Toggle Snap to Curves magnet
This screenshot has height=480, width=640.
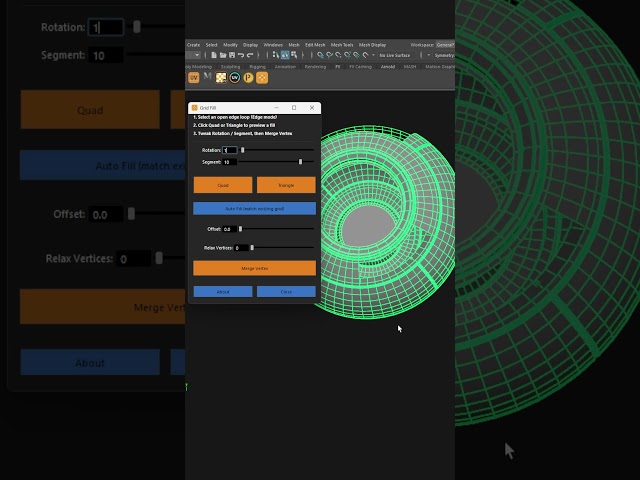[329, 55]
